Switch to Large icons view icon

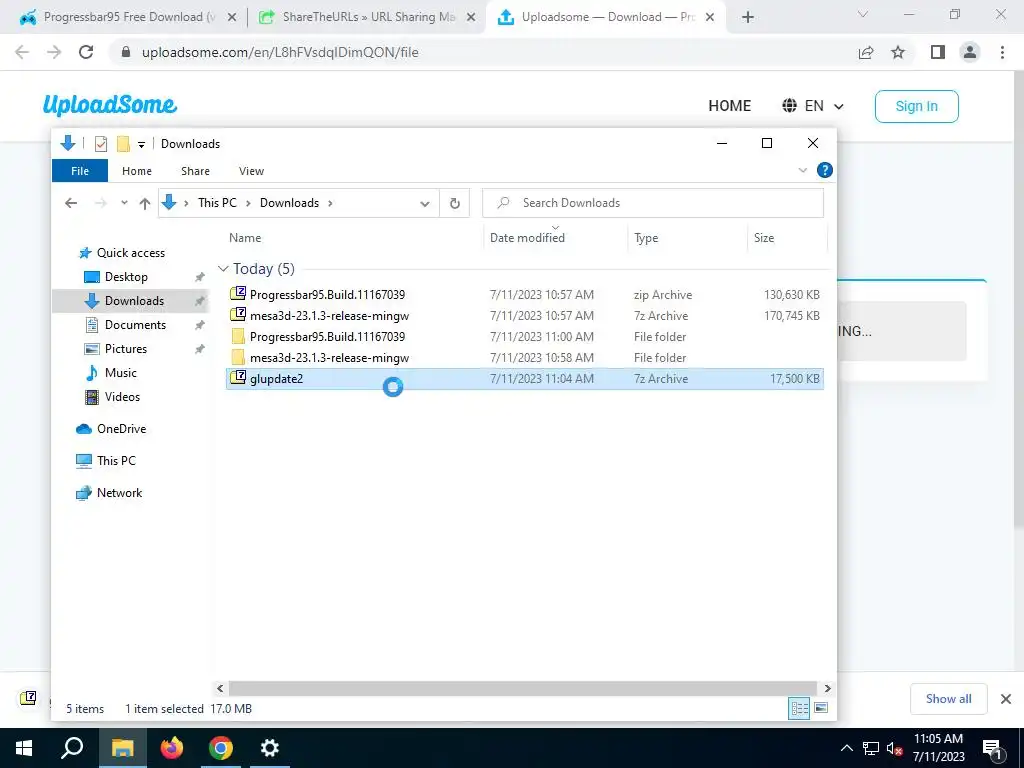coord(821,708)
